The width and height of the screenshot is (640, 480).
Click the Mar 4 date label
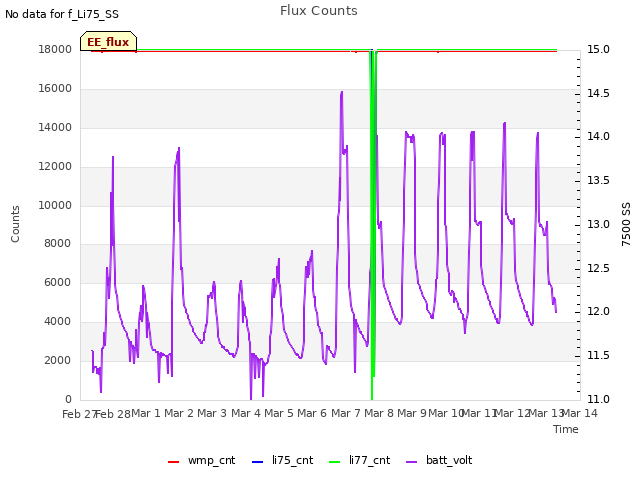(246, 413)
